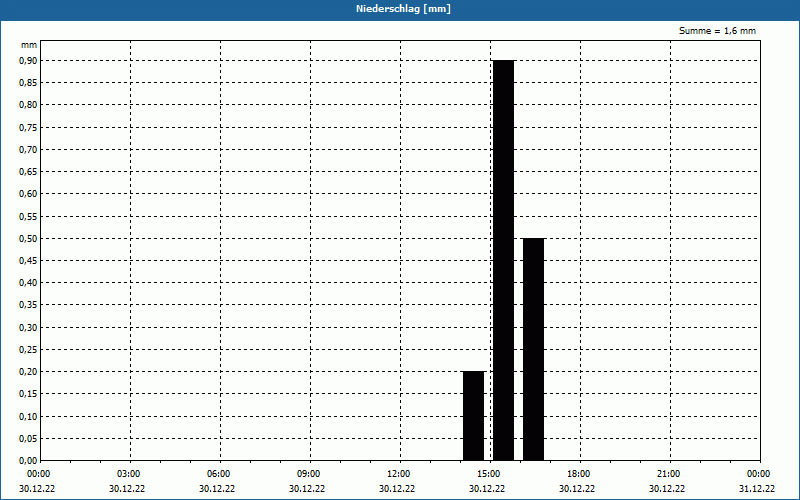
Task: Select the 'Summe = 1,6 mm' total label
Action: click(717, 31)
